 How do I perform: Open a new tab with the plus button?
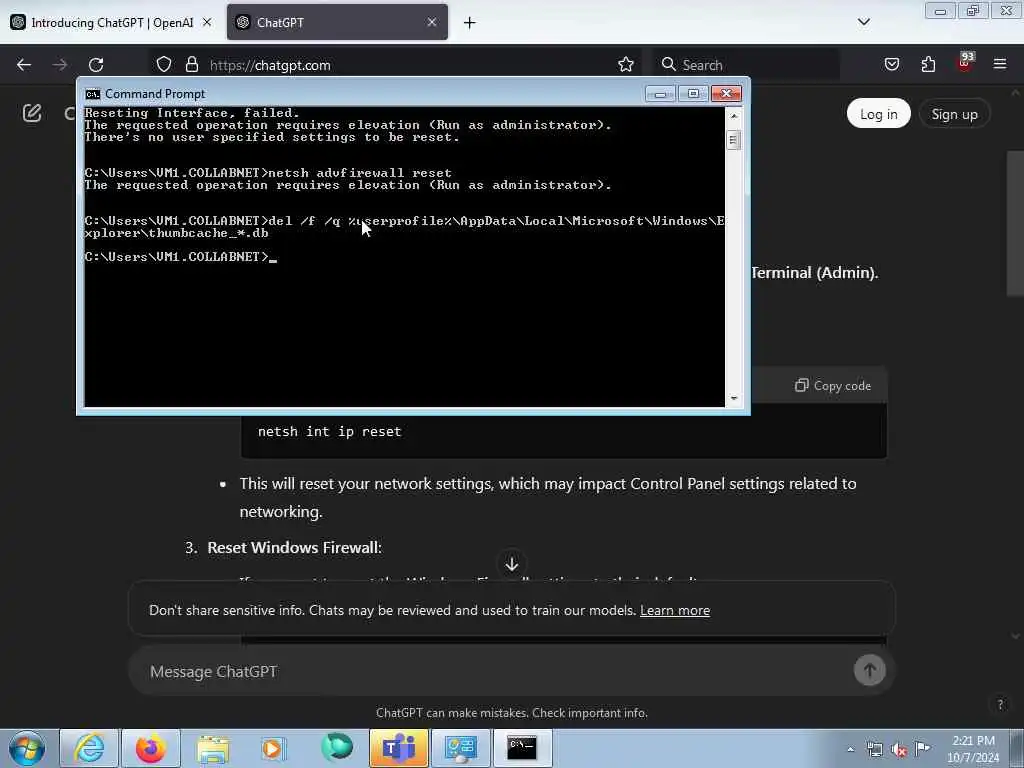click(x=470, y=23)
